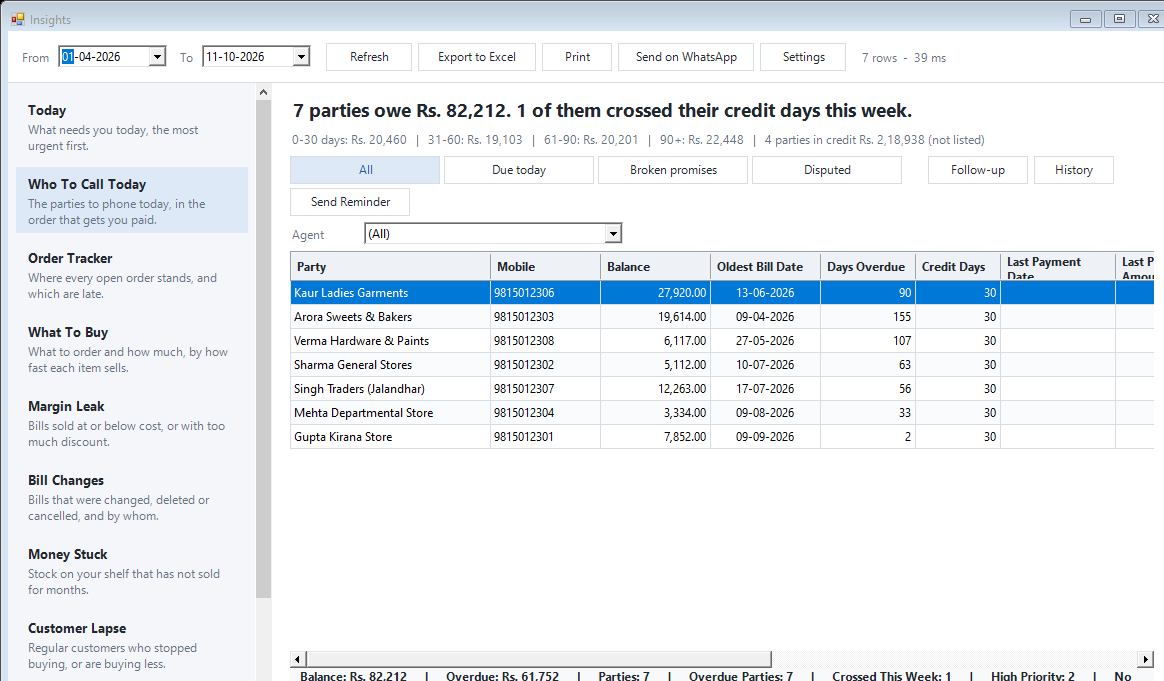This screenshot has height=681, width=1164.
Task: Expand the Agent combo box
Action: [x=612, y=234]
